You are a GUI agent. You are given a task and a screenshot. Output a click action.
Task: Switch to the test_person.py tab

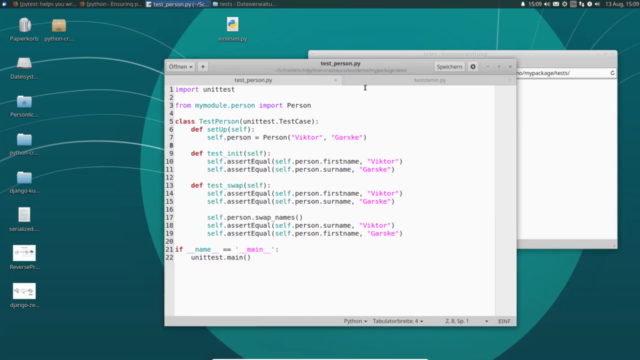click(253, 80)
